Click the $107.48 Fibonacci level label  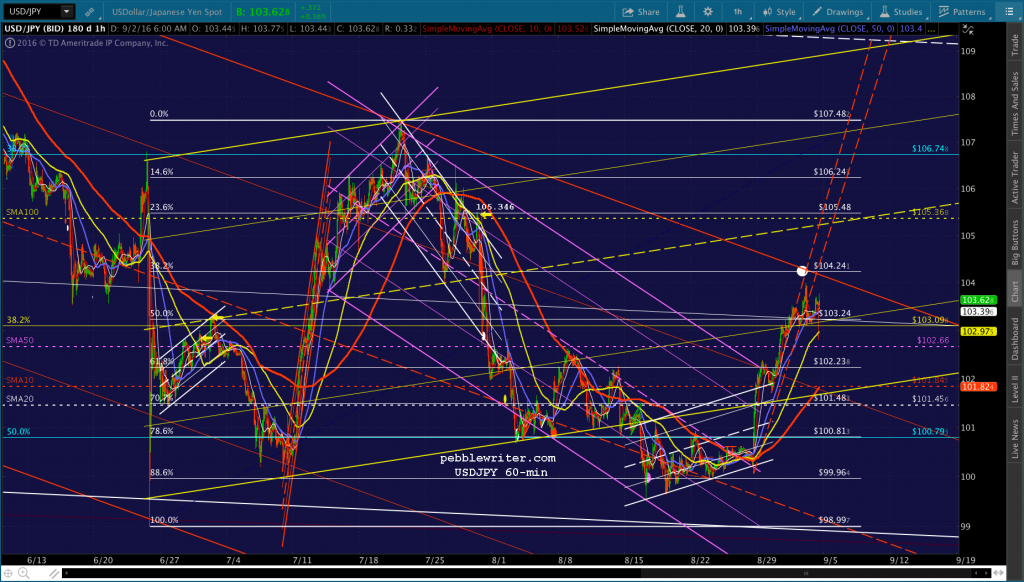click(x=831, y=114)
